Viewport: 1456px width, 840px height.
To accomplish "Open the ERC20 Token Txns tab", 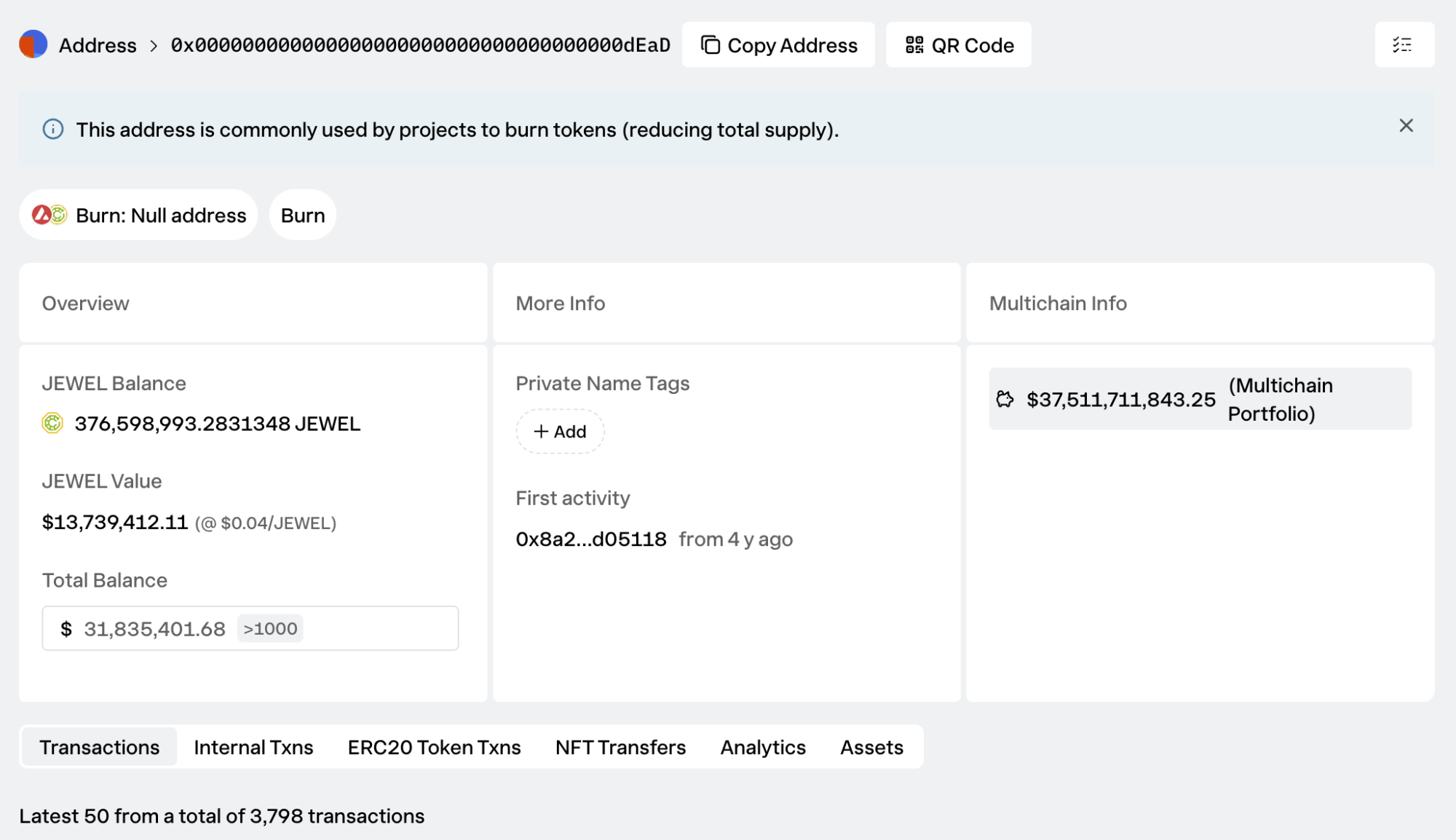I will [x=434, y=747].
